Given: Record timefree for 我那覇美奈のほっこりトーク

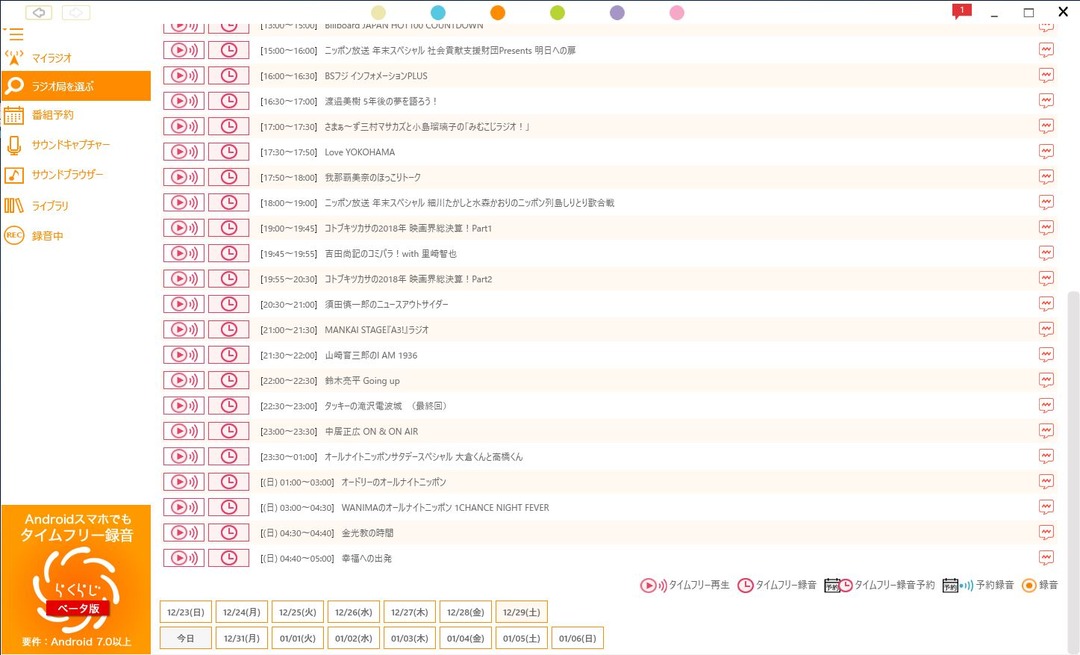Looking at the screenshot, I should point(229,177).
